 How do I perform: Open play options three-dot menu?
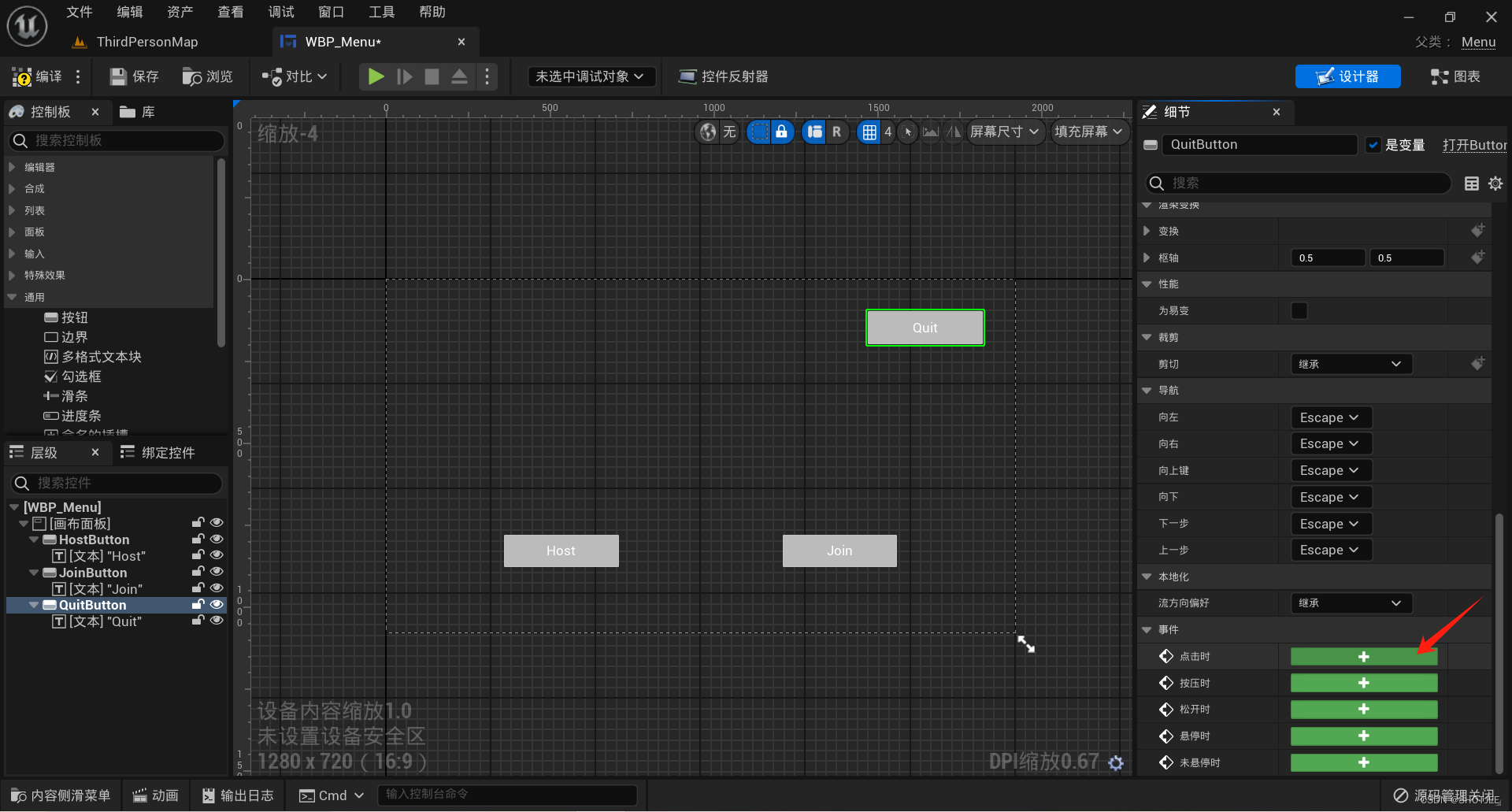point(487,76)
